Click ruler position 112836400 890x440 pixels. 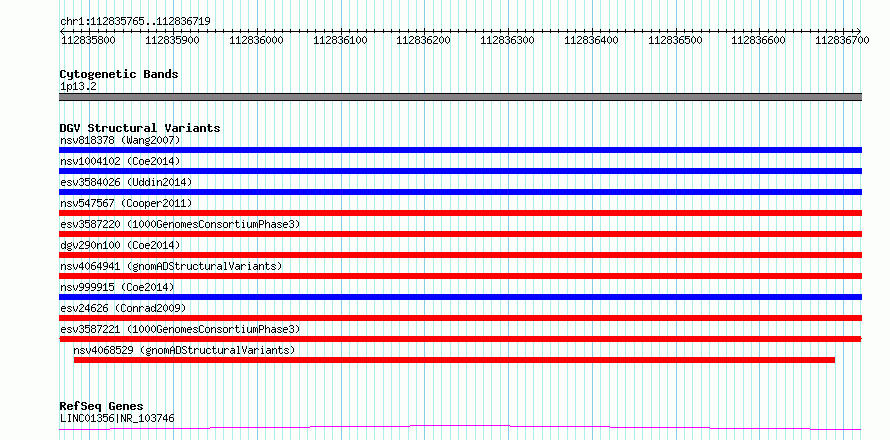pos(591,40)
